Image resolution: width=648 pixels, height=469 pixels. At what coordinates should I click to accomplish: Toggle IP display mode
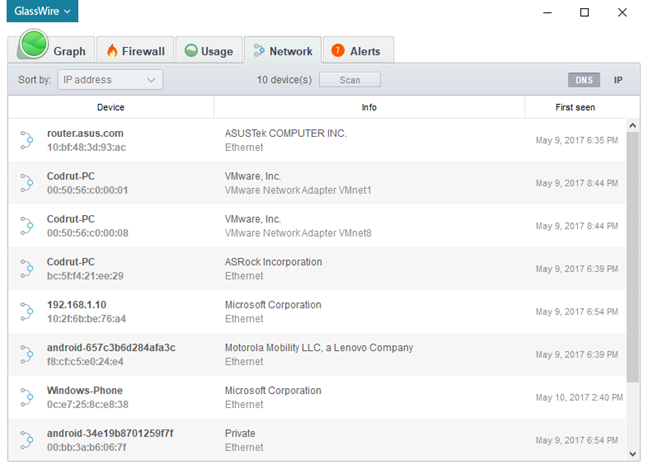click(618, 80)
